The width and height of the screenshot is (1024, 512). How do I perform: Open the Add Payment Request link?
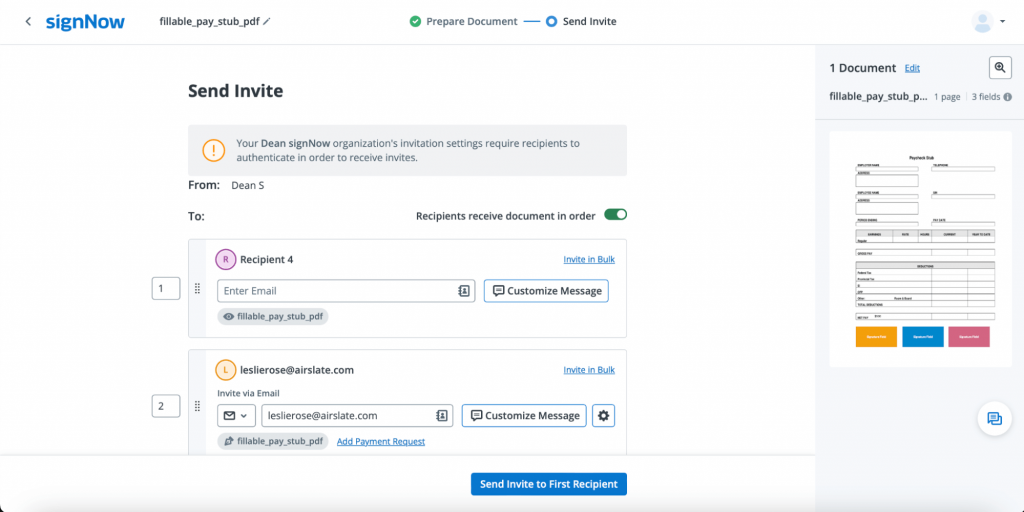pos(381,442)
